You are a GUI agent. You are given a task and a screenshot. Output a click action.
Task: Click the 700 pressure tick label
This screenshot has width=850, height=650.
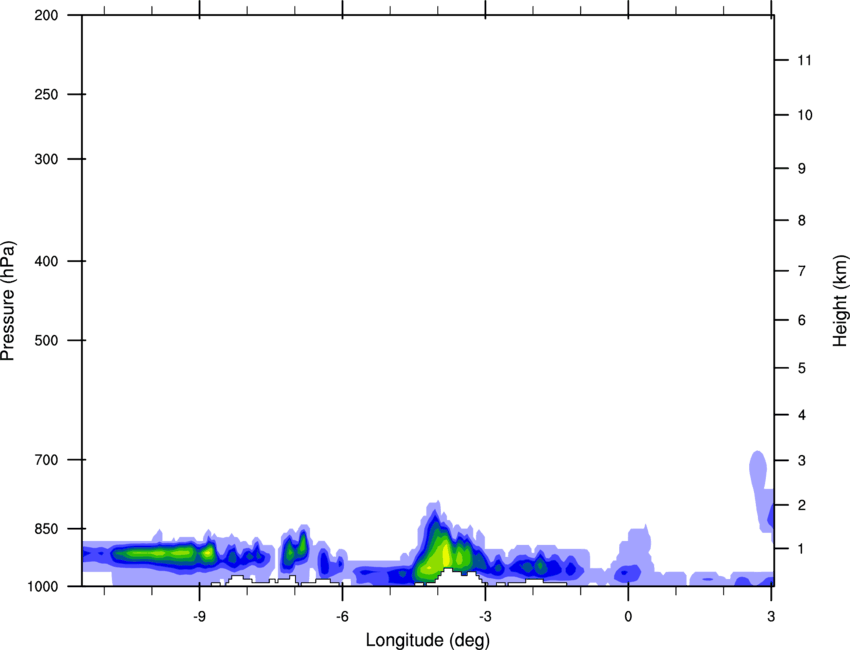pyautogui.click(x=47, y=460)
